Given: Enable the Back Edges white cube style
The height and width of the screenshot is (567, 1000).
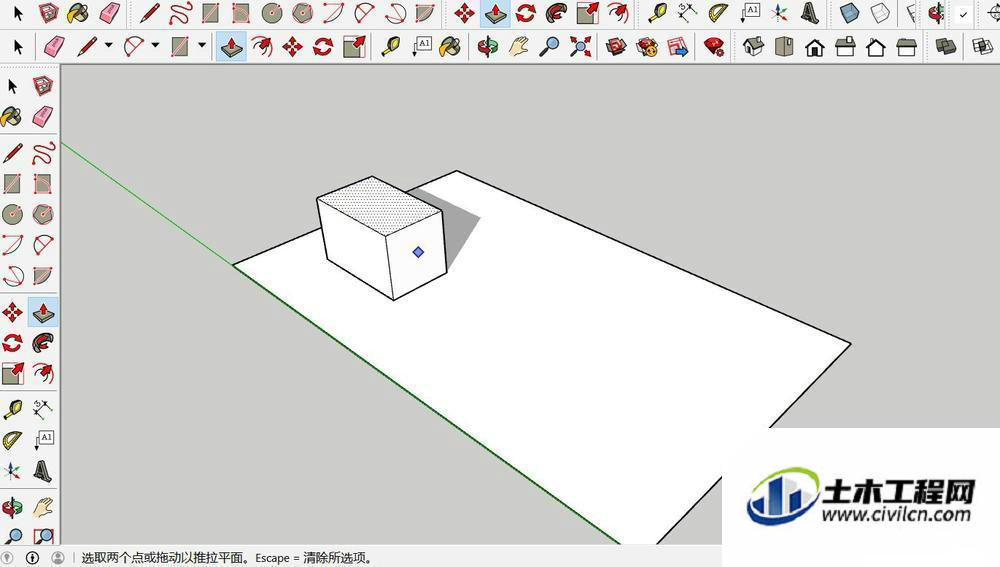Looking at the screenshot, I should (x=880, y=13).
